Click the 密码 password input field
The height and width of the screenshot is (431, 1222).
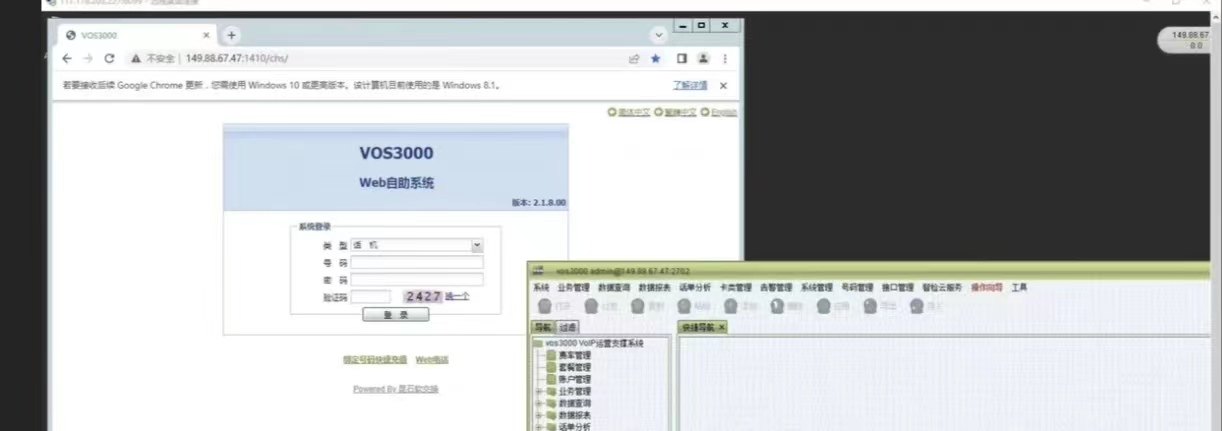point(417,279)
